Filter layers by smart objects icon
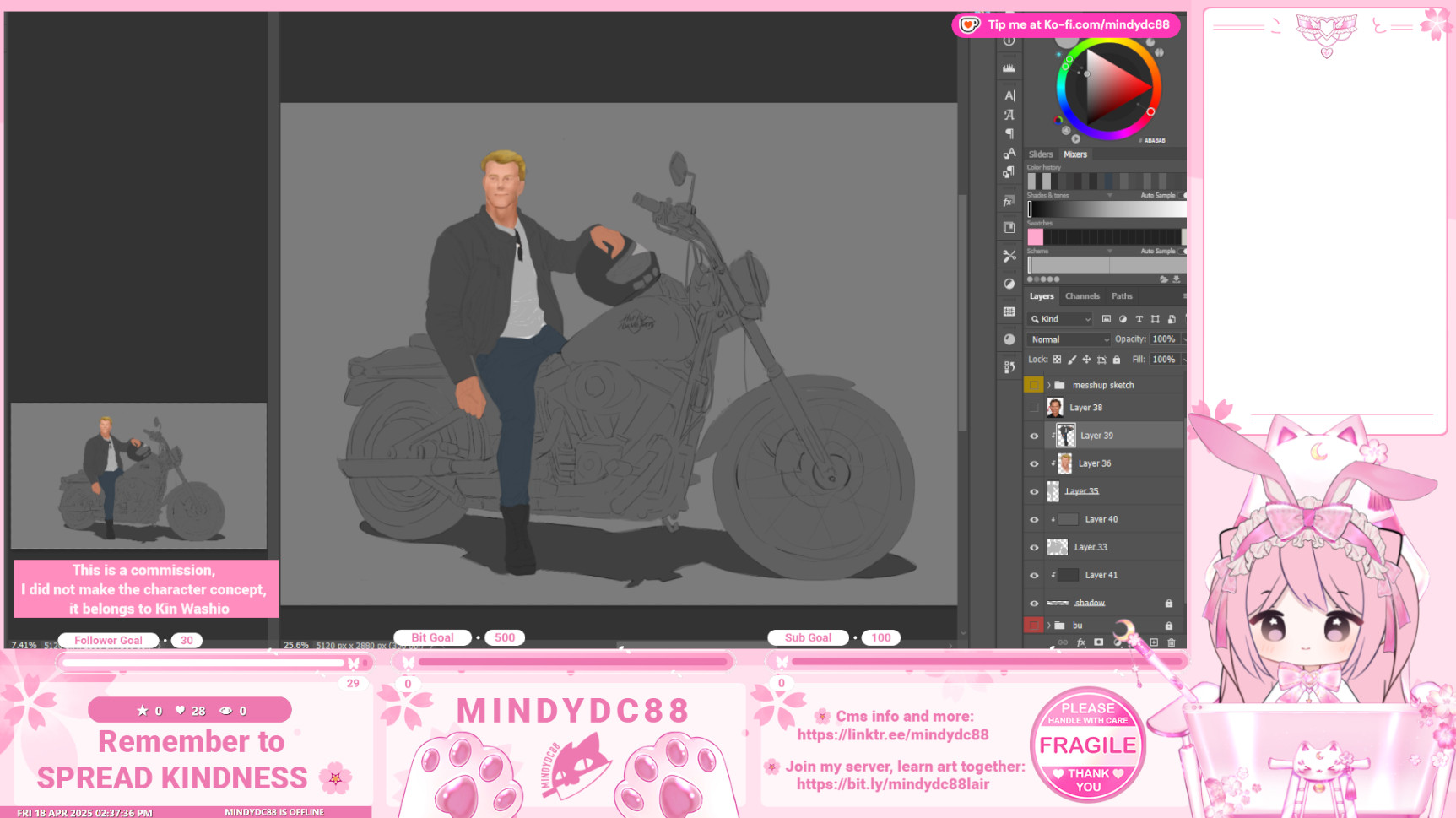The image size is (1456, 818). (1172, 319)
